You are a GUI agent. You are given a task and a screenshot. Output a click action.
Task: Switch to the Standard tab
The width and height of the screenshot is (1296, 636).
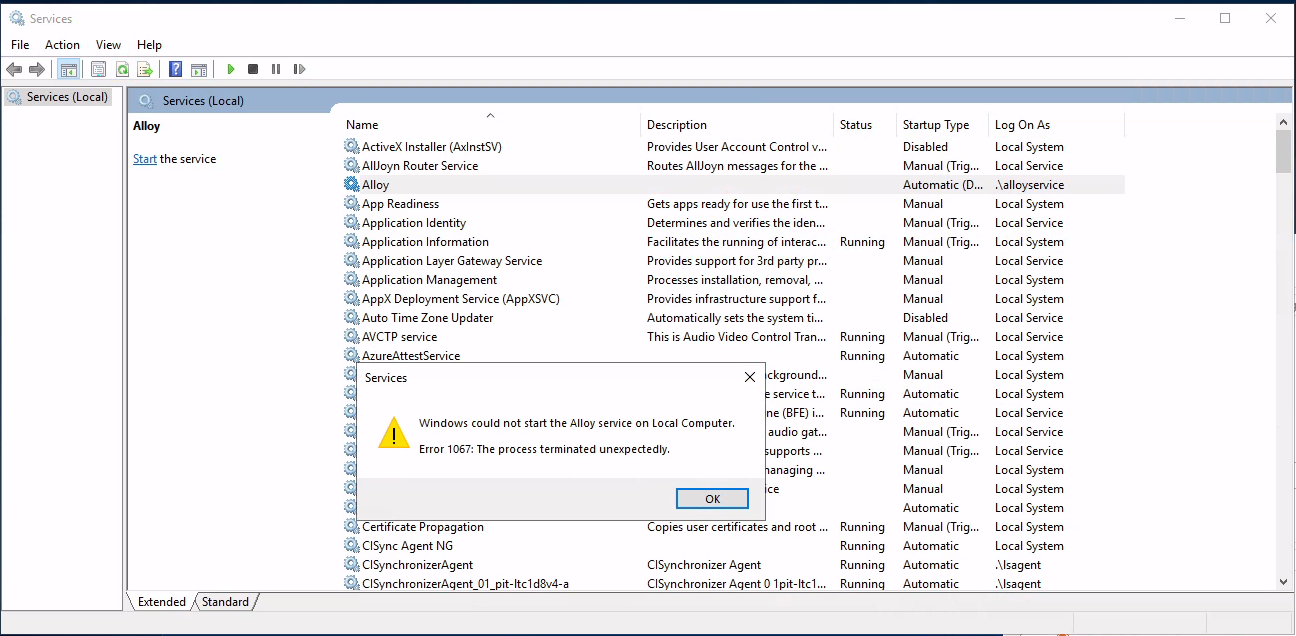coord(225,602)
